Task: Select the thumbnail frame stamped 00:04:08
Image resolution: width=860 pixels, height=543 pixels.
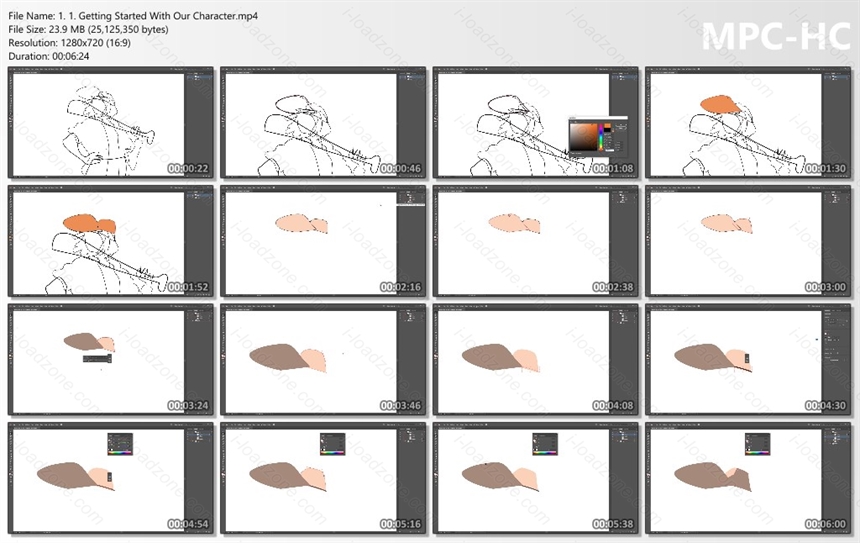Action: [x=536, y=360]
